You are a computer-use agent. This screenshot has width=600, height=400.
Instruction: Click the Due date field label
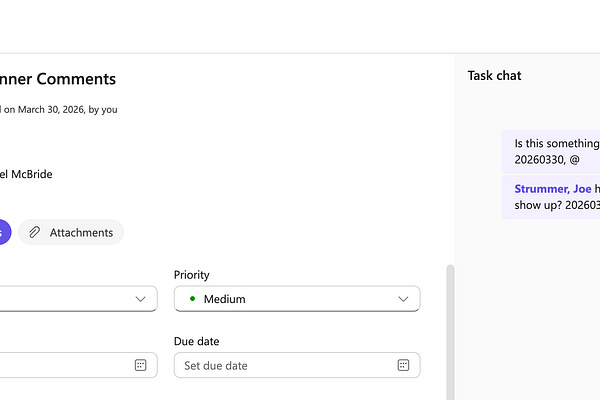196,341
